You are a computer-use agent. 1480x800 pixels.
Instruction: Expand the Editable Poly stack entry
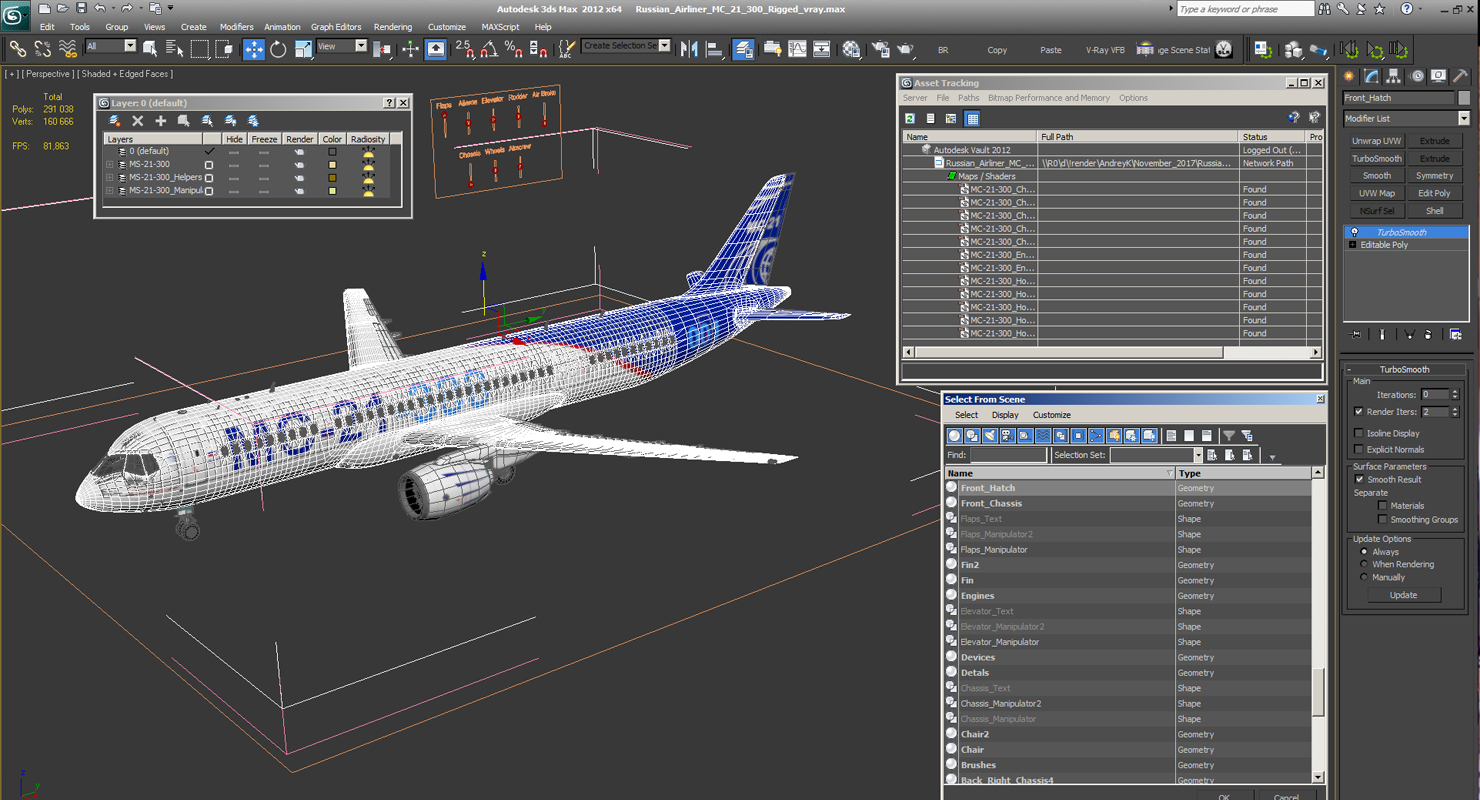(x=1353, y=244)
